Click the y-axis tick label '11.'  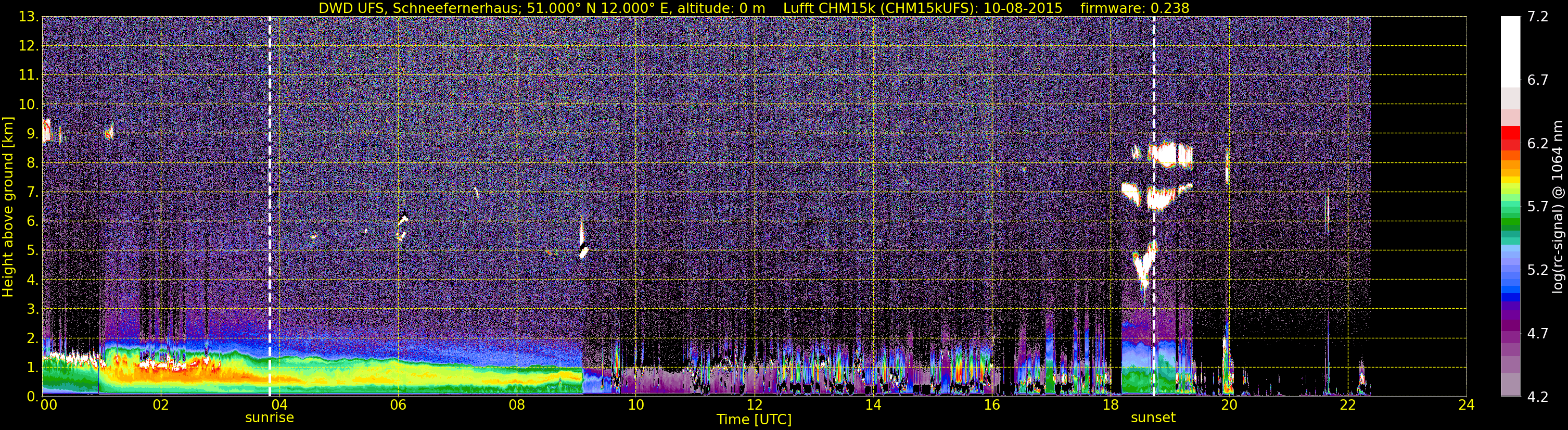point(29,75)
